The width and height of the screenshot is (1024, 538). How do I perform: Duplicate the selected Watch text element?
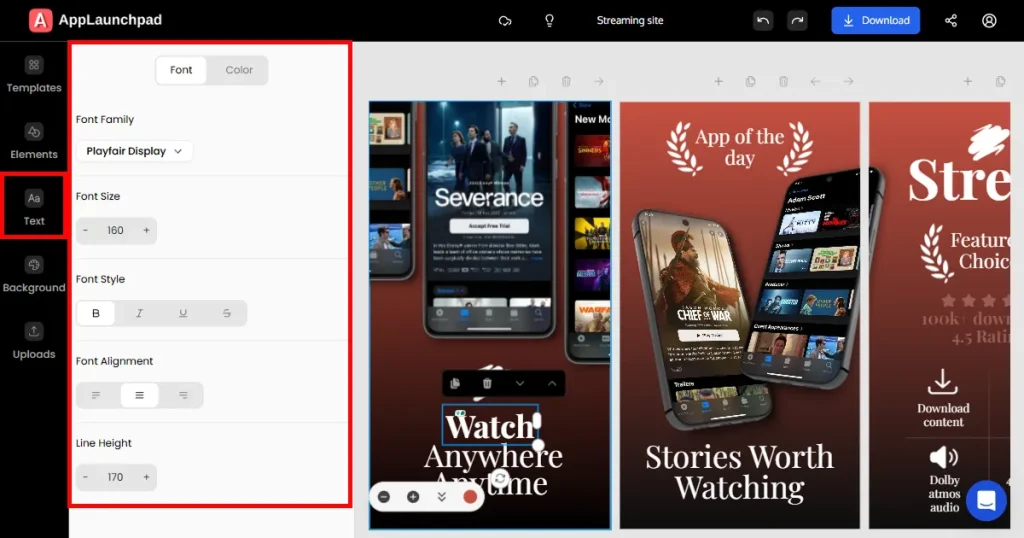tap(455, 383)
